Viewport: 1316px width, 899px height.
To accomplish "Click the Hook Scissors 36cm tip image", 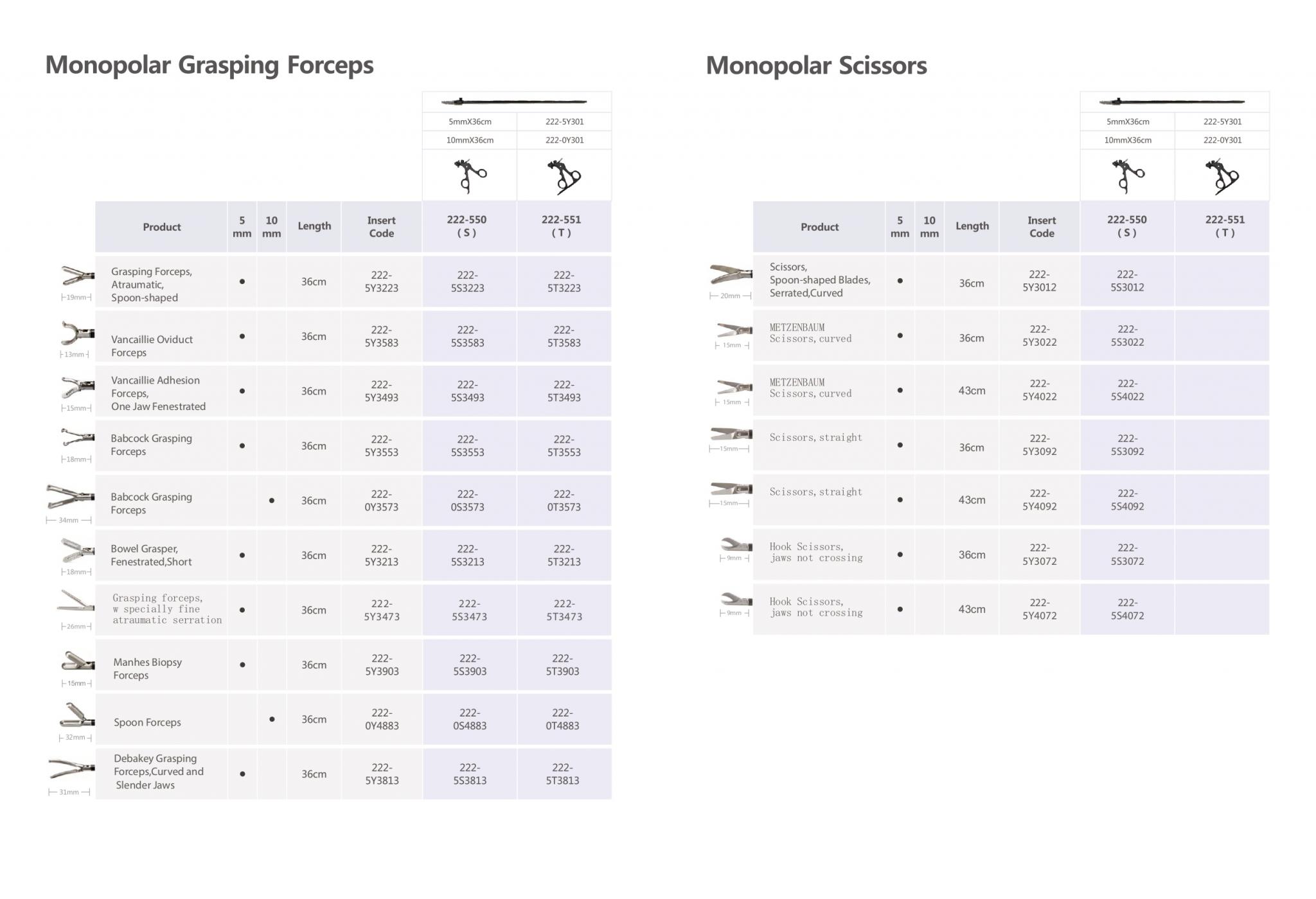I will click(736, 545).
